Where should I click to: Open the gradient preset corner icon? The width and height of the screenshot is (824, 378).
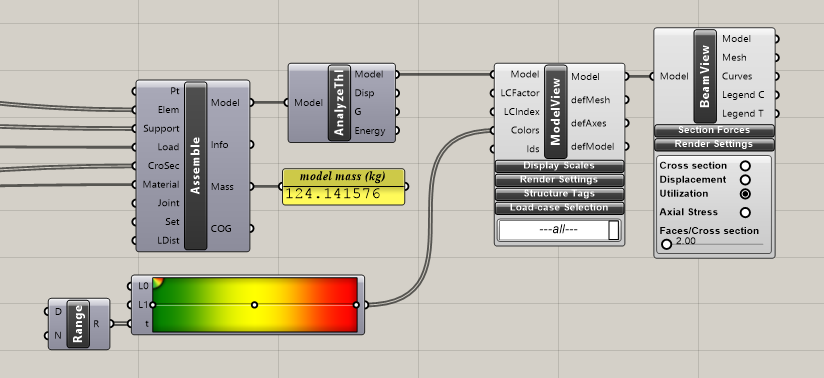coord(157,282)
